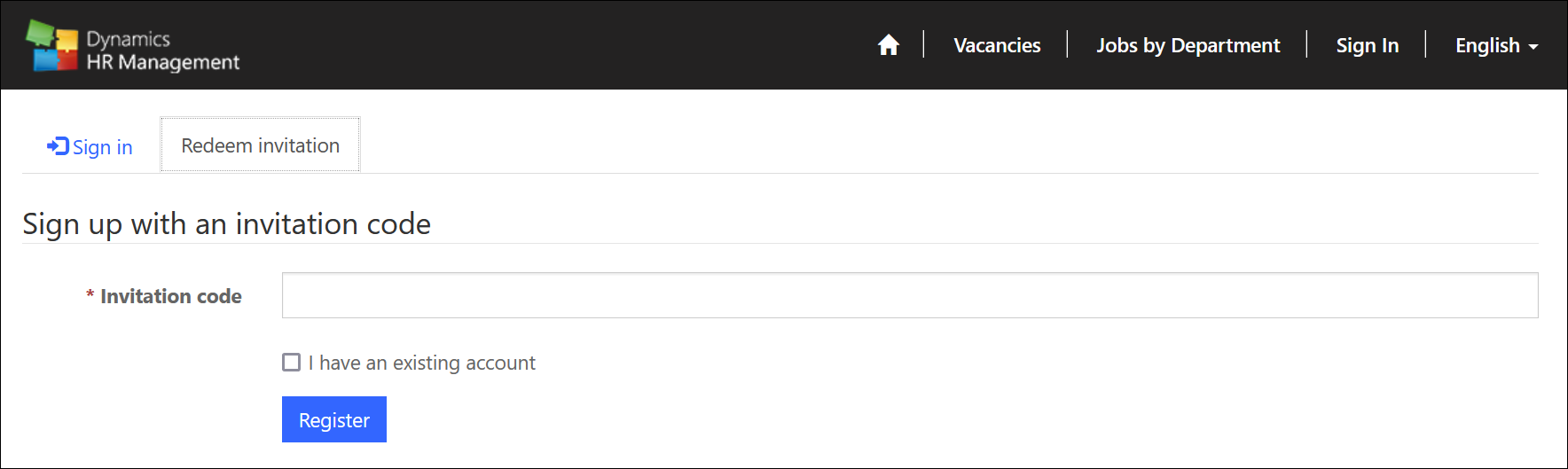The width and height of the screenshot is (1568, 469).
Task: Browse Jobs by Department
Action: (1188, 45)
